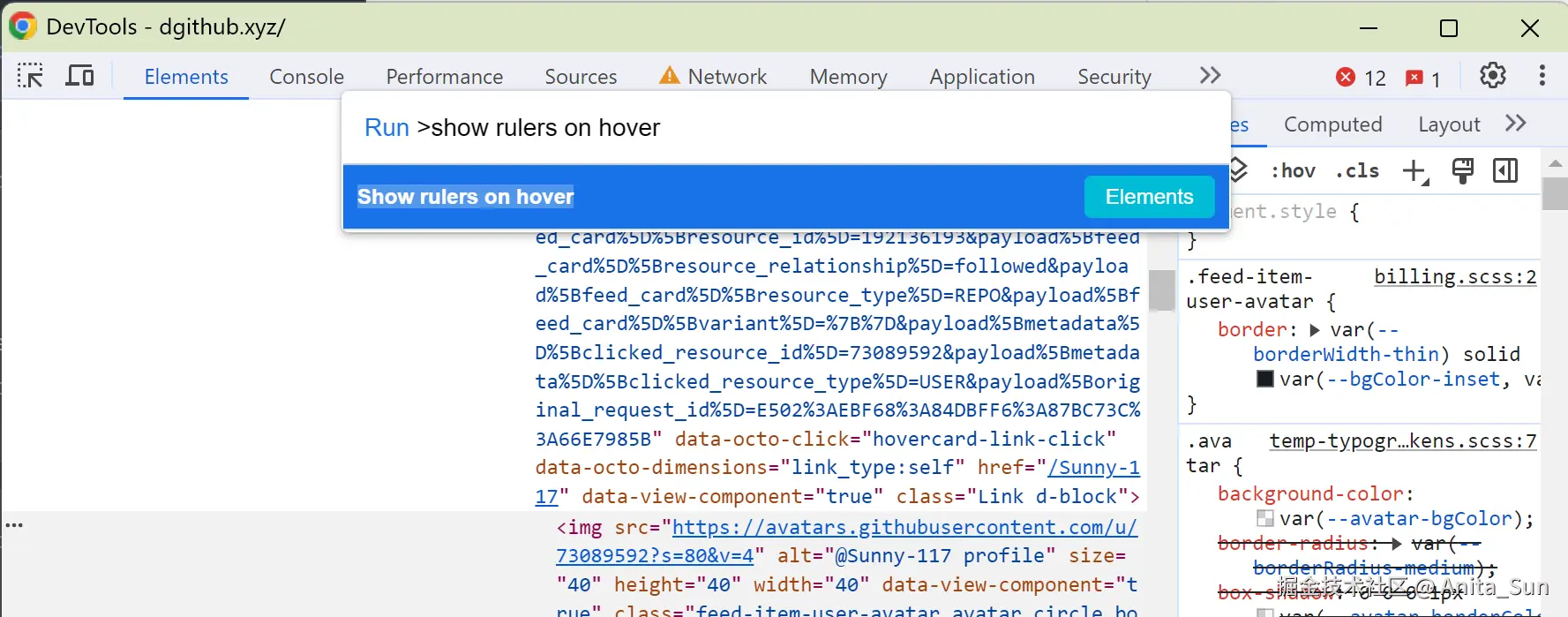Select the Show rulers on hover command
The width and height of the screenshot is (1568, 617).
coord(785,197)
